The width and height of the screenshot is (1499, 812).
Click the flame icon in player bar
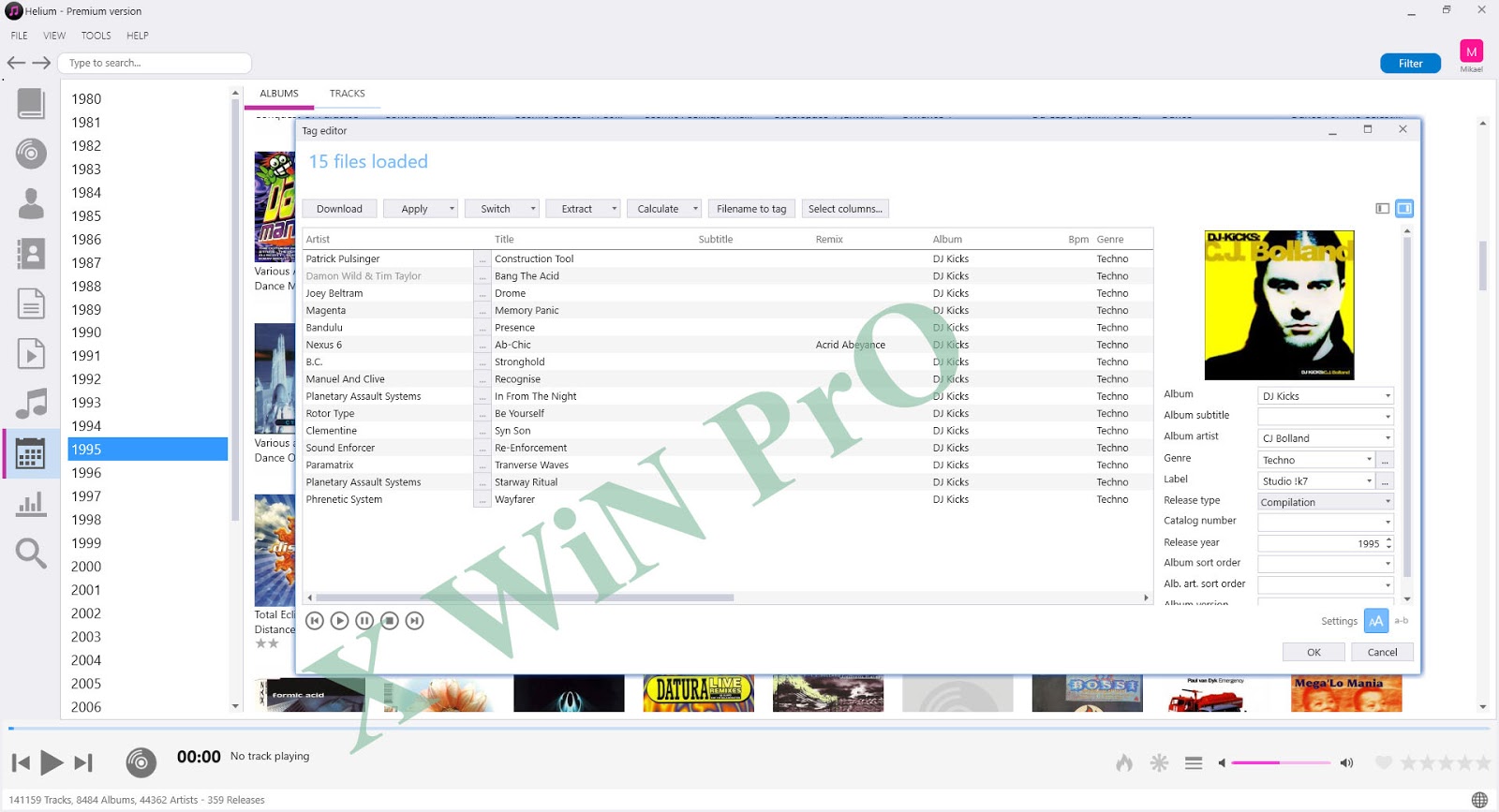click(1124, 762)
